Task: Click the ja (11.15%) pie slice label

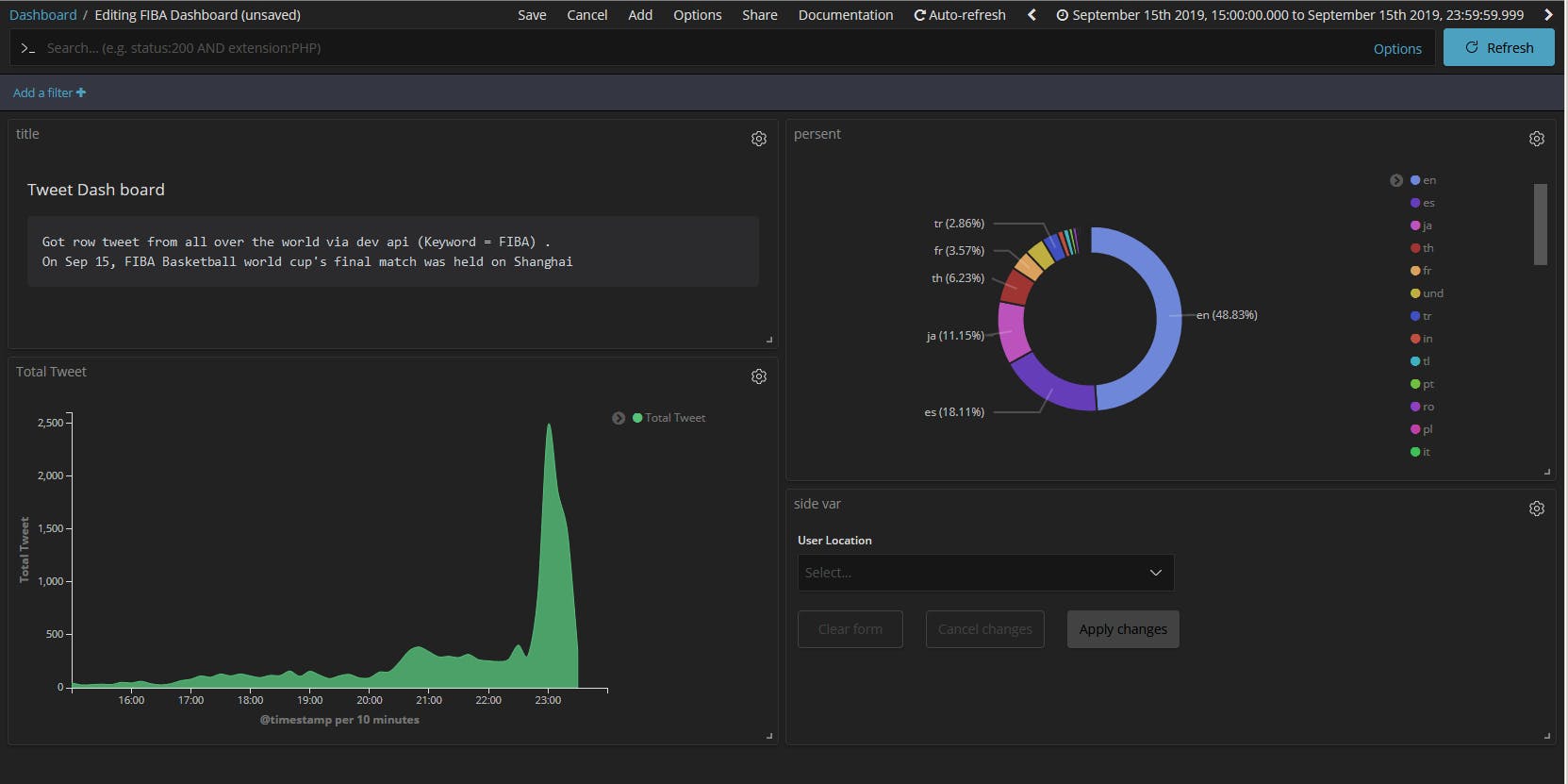Action: (x=955, y=336)
